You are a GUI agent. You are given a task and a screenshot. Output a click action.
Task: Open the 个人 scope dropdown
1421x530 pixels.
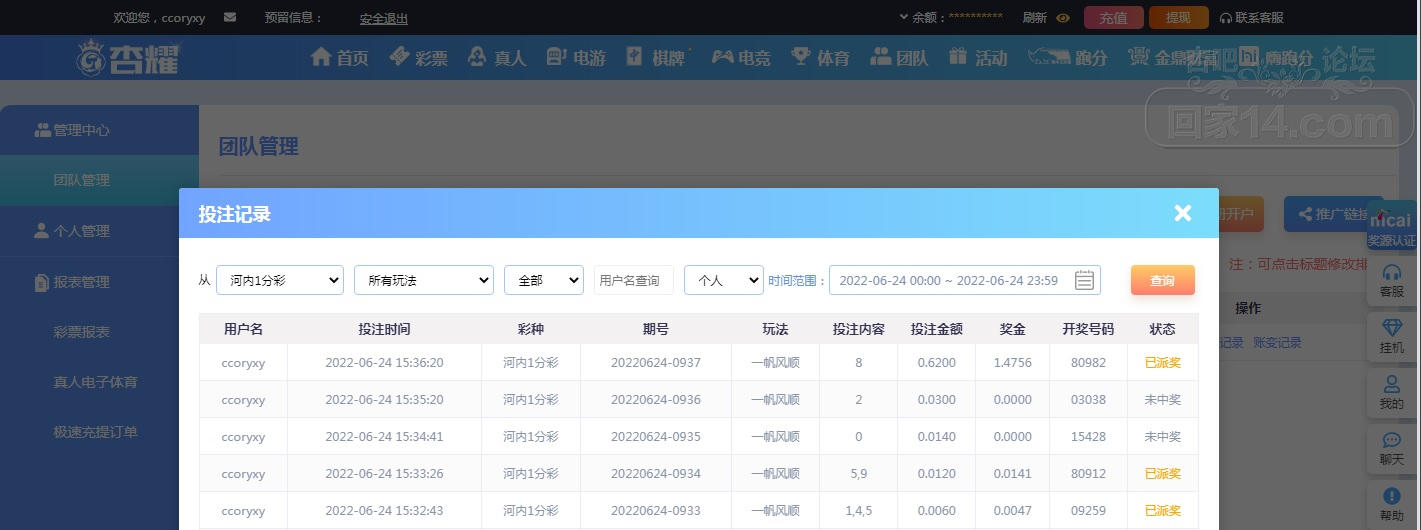tap(723, 281)
